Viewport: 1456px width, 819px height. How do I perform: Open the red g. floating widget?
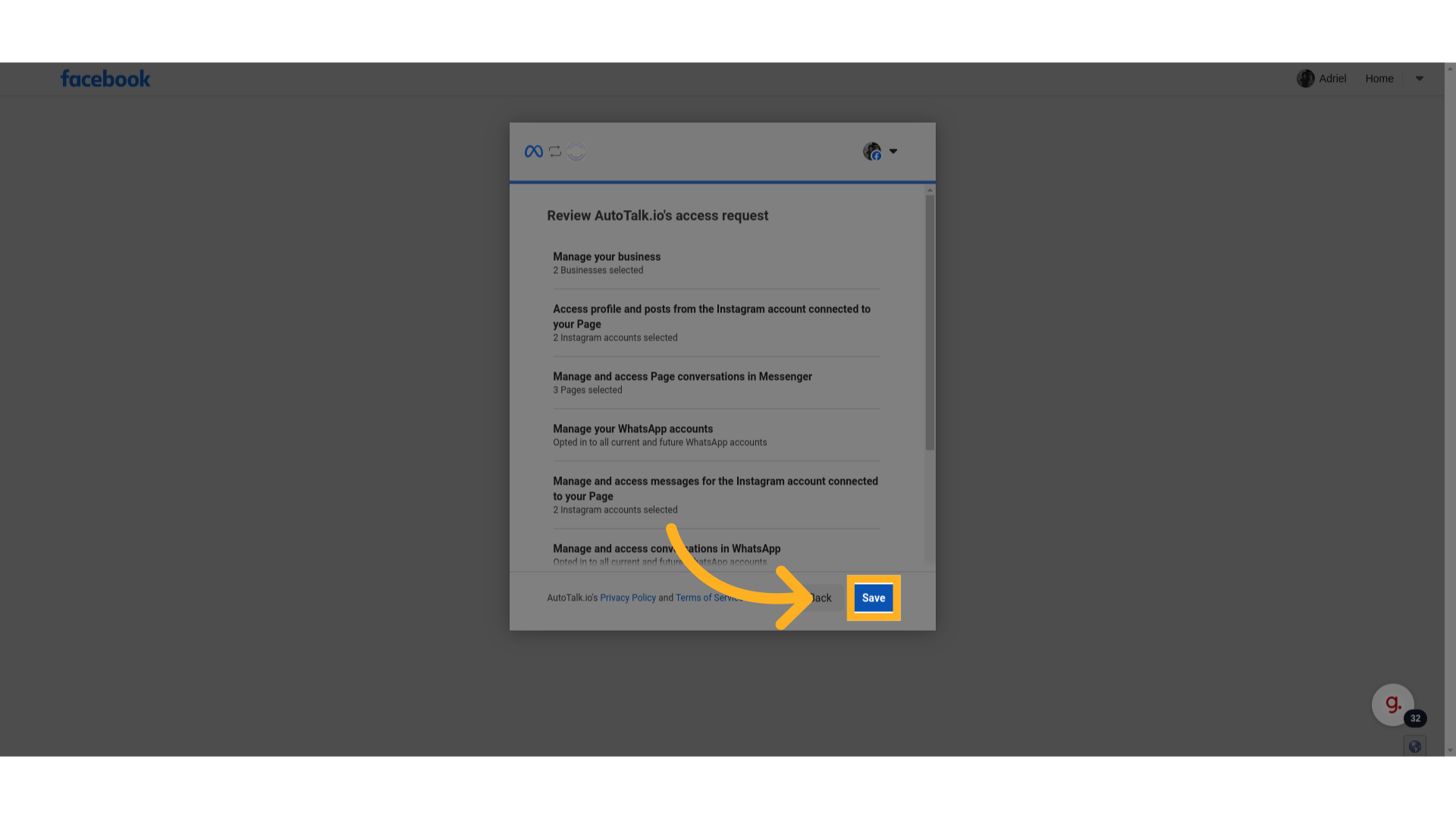pos(1393,704)
